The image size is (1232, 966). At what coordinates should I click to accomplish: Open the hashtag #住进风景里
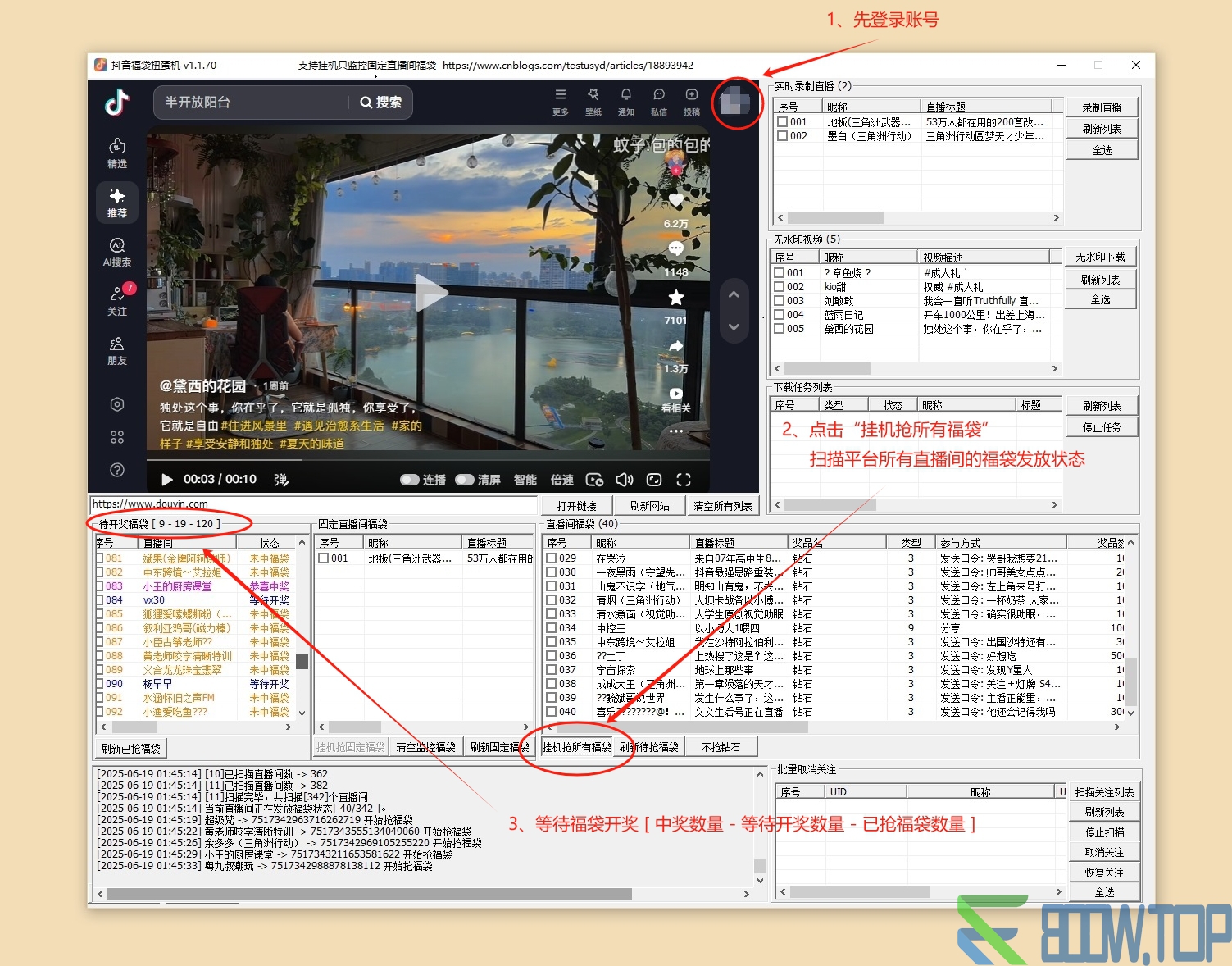[x=254, y=426]
